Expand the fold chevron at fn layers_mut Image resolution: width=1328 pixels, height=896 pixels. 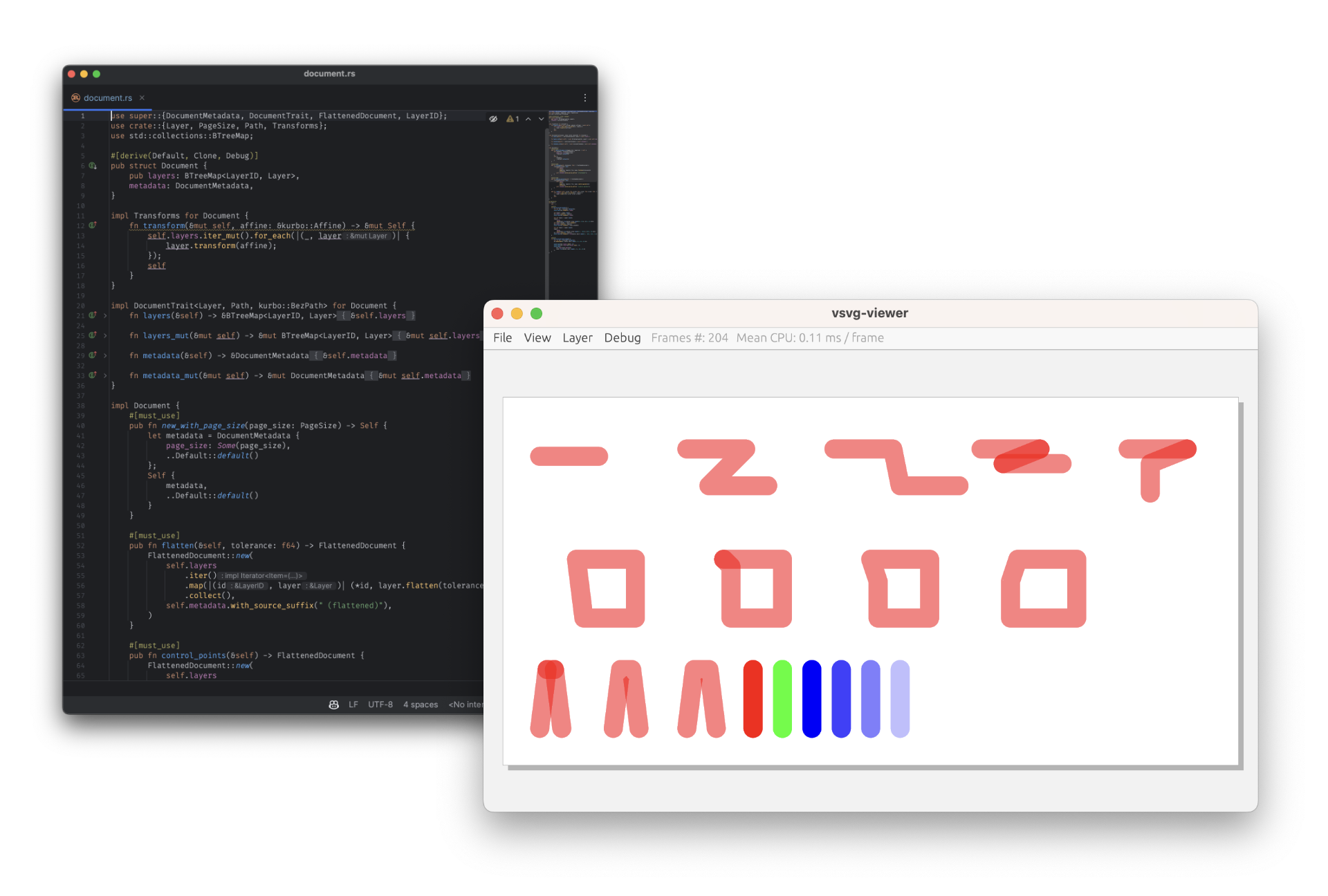[x=105, y=336]
